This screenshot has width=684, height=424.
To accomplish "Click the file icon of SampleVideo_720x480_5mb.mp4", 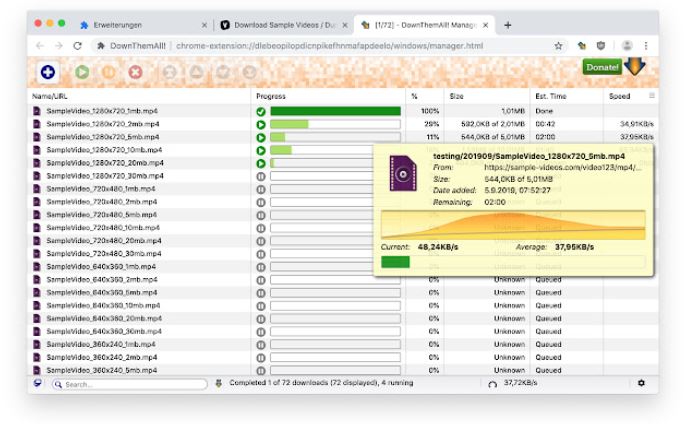I will click(x=37, y=215).
